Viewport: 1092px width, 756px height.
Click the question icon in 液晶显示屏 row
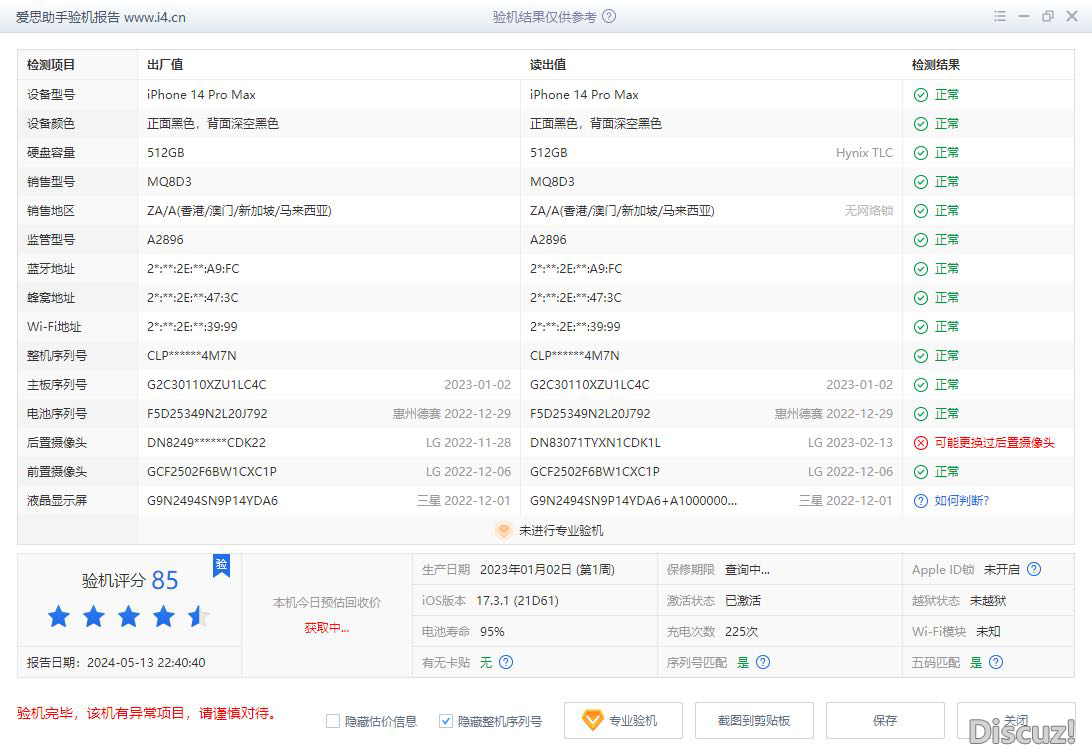[921, 501]
